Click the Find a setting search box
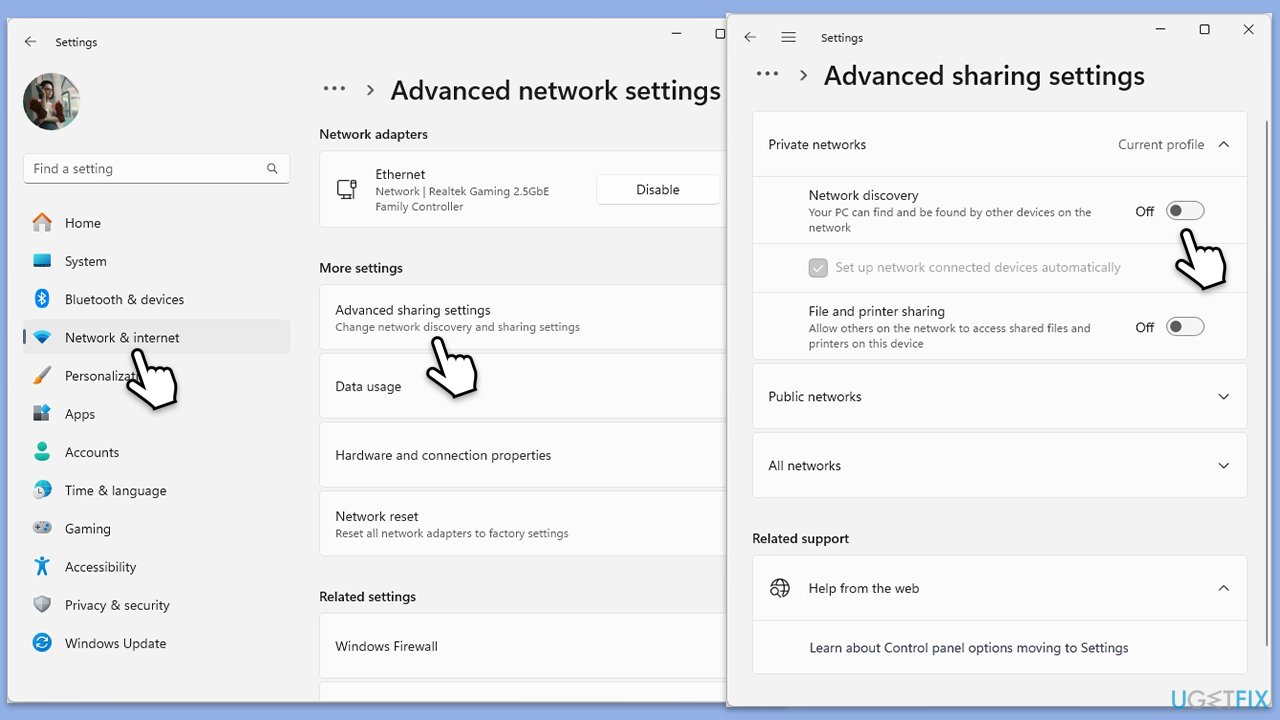 (156, 169)
